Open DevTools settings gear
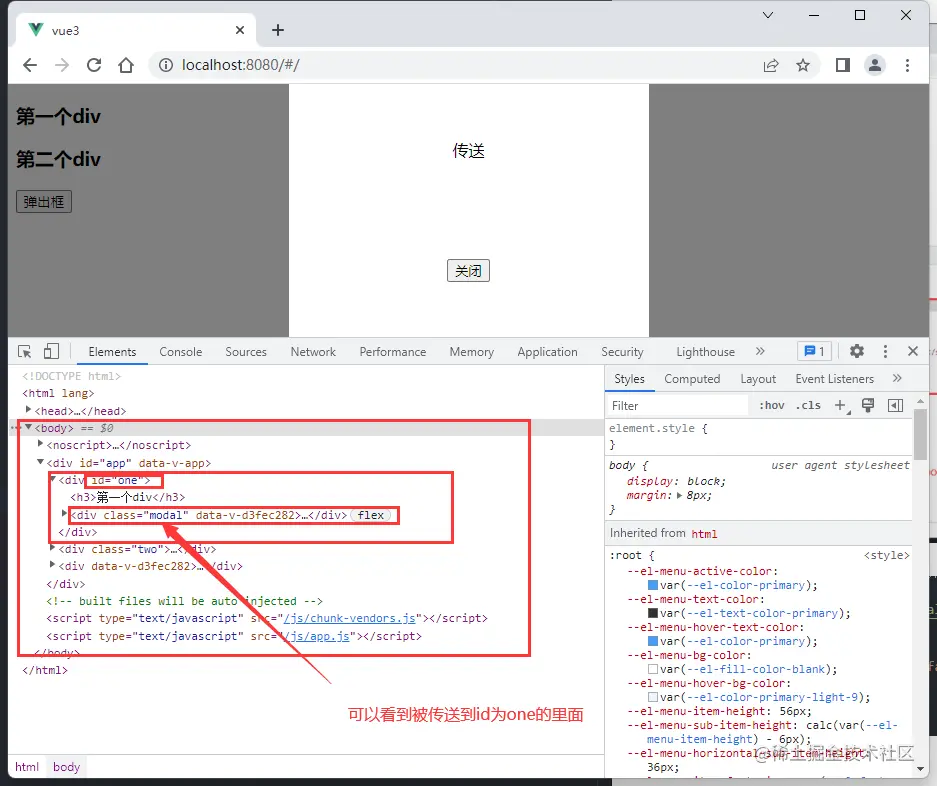This screenshot has height=786, width=937. pos(857,351)
